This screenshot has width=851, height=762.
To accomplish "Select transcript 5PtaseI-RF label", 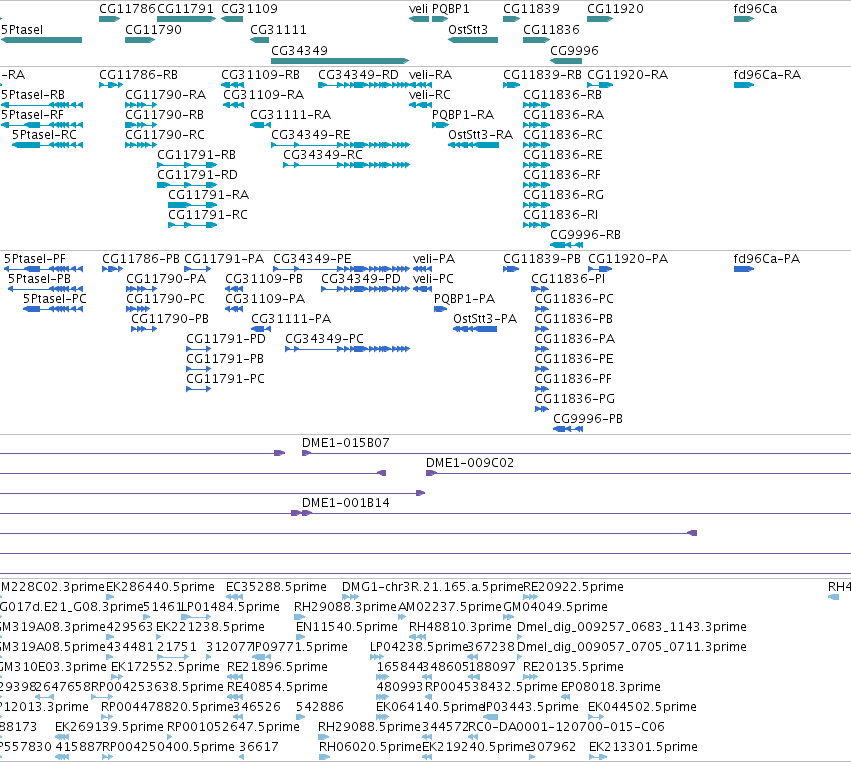I will (x=33, y=115).
